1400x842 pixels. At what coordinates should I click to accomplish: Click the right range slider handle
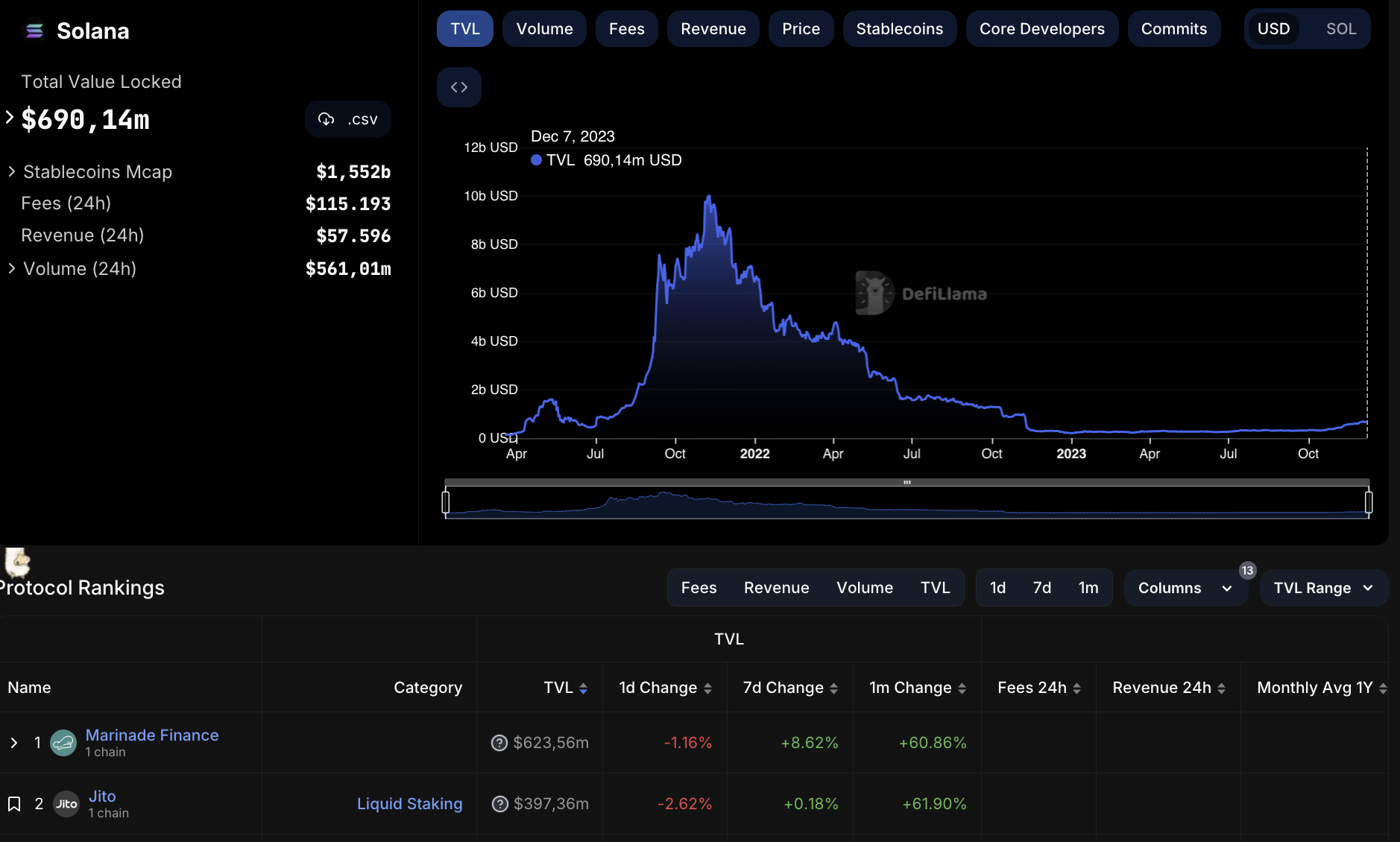coord(1369,502)
